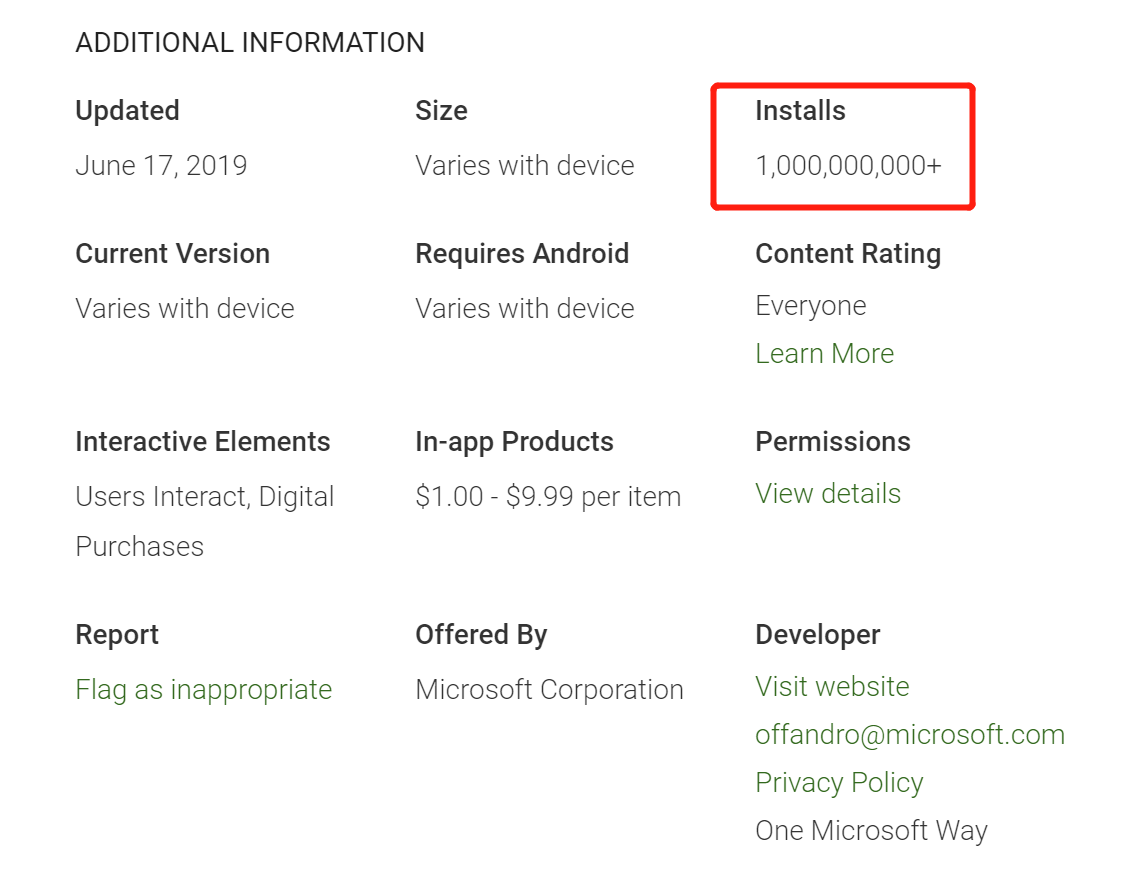
Task: Open View details under Permissions
Action: [828, 494]
